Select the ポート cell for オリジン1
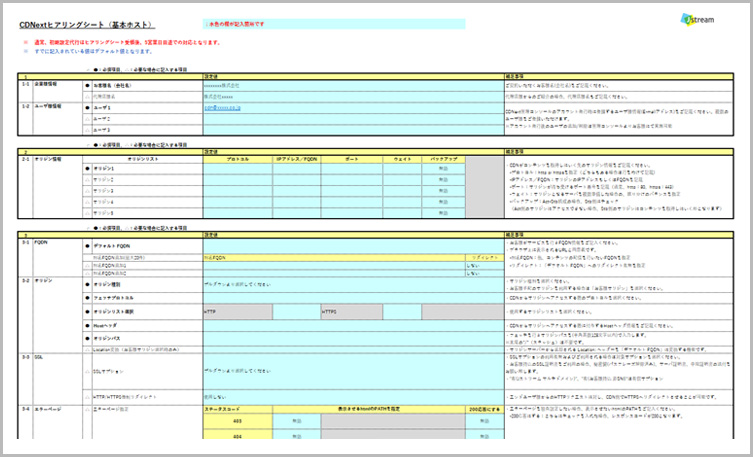The width and height of the screenshot is (753, 457). click(352, 169)
